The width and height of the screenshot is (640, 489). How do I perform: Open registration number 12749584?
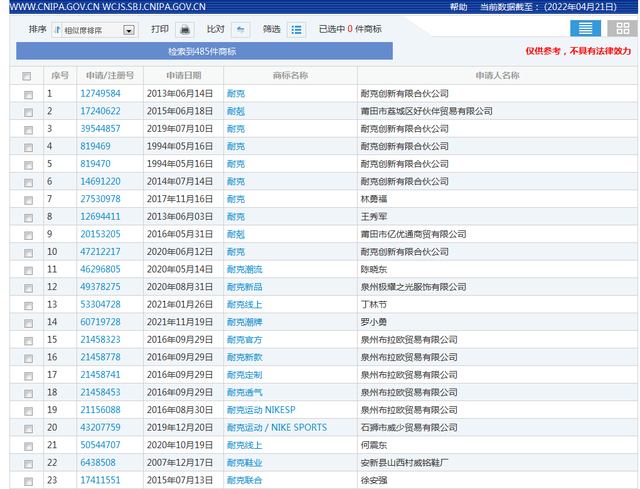click(100, 93)
